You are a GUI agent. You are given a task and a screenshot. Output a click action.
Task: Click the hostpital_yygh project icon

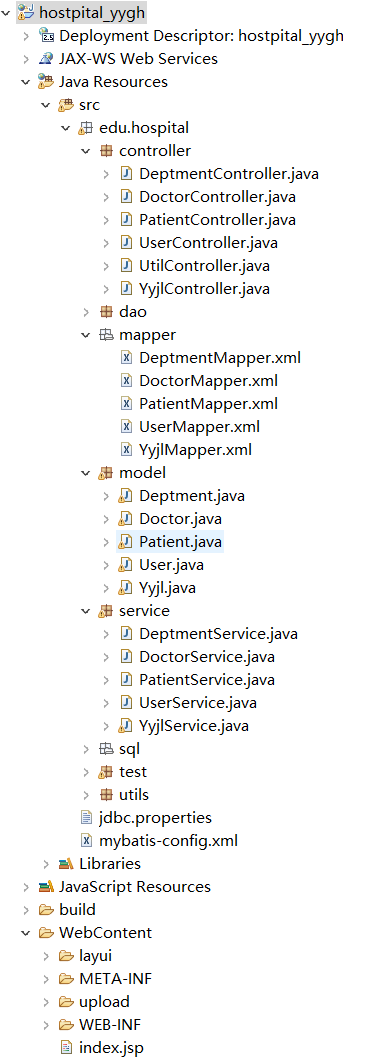pos(26,12)
